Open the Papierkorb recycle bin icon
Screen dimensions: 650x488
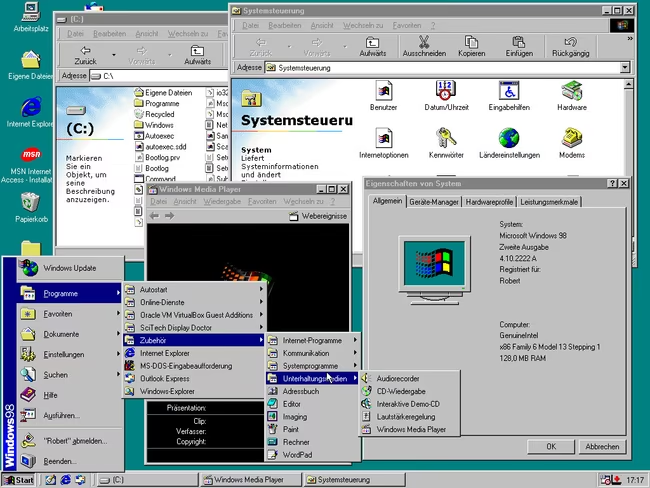[x=31, y=207]
